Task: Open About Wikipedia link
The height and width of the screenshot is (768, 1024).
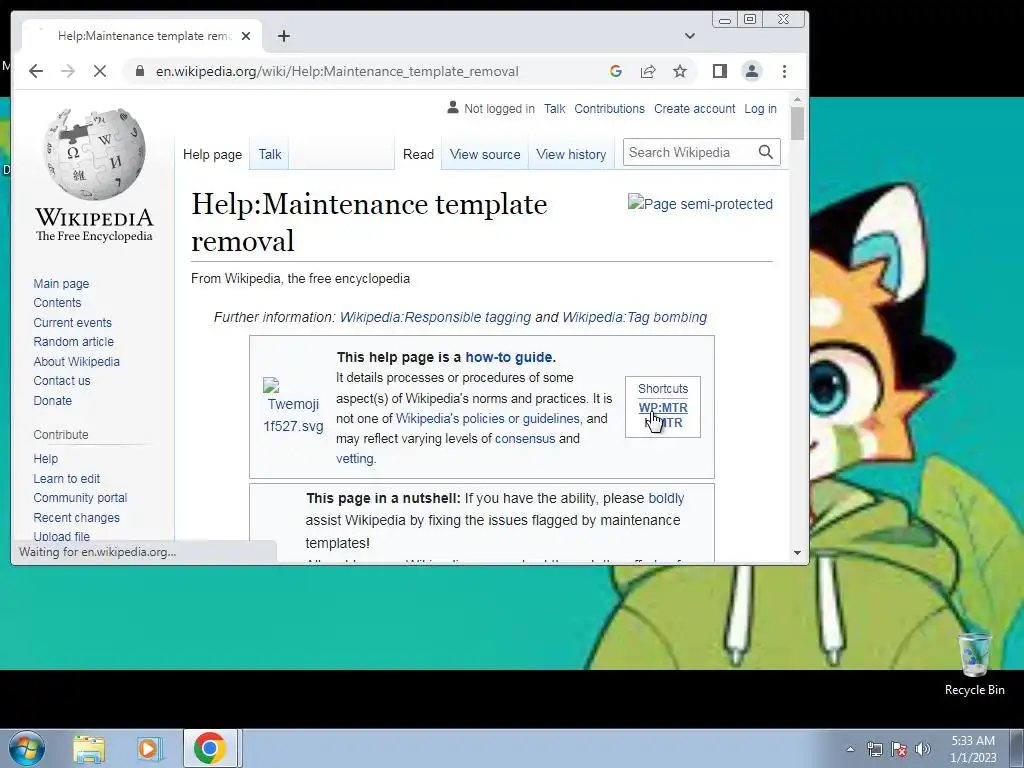Action: (x=76, y=361)
